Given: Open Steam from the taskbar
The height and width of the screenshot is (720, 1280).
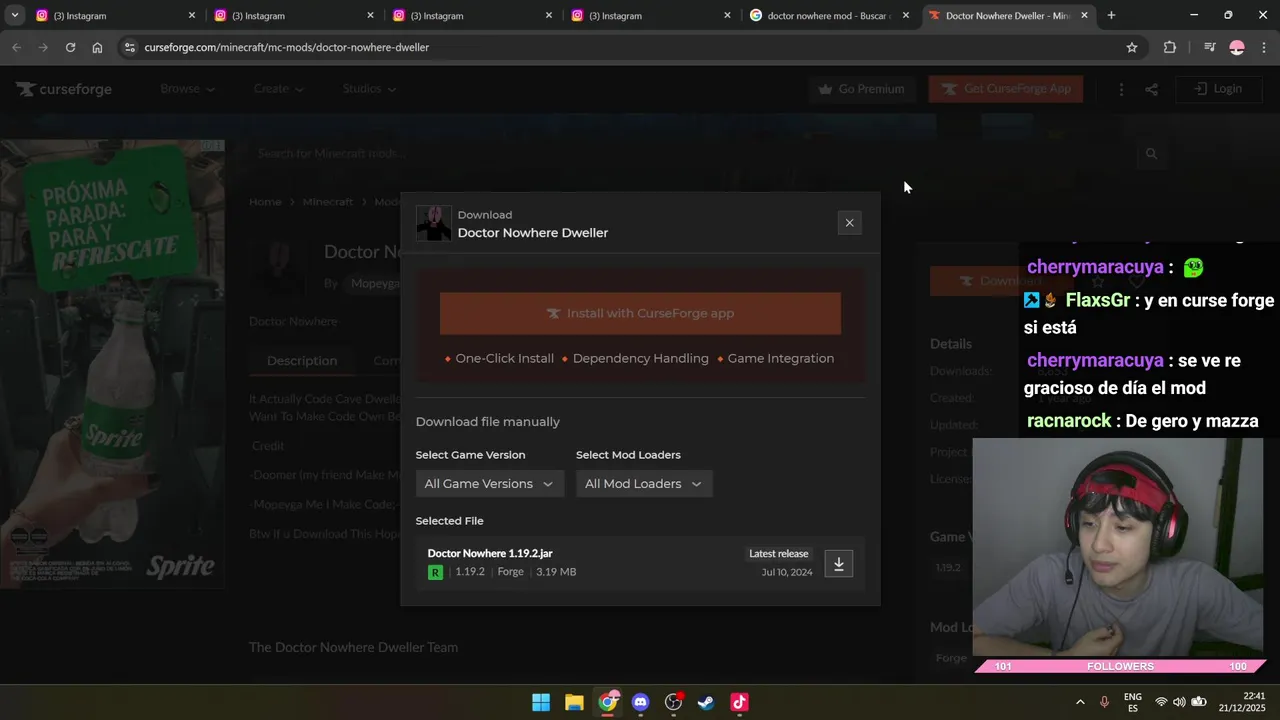Looking at the screenshot, I should (x=706, y=702).
